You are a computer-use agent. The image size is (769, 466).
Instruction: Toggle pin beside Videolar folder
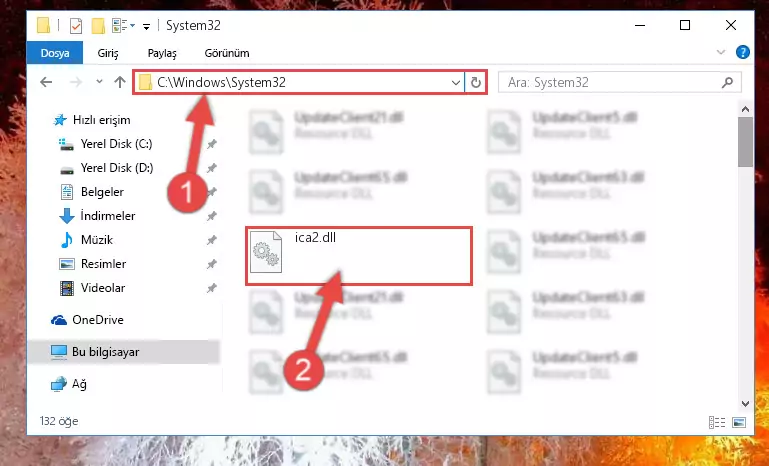click(211, 288)
